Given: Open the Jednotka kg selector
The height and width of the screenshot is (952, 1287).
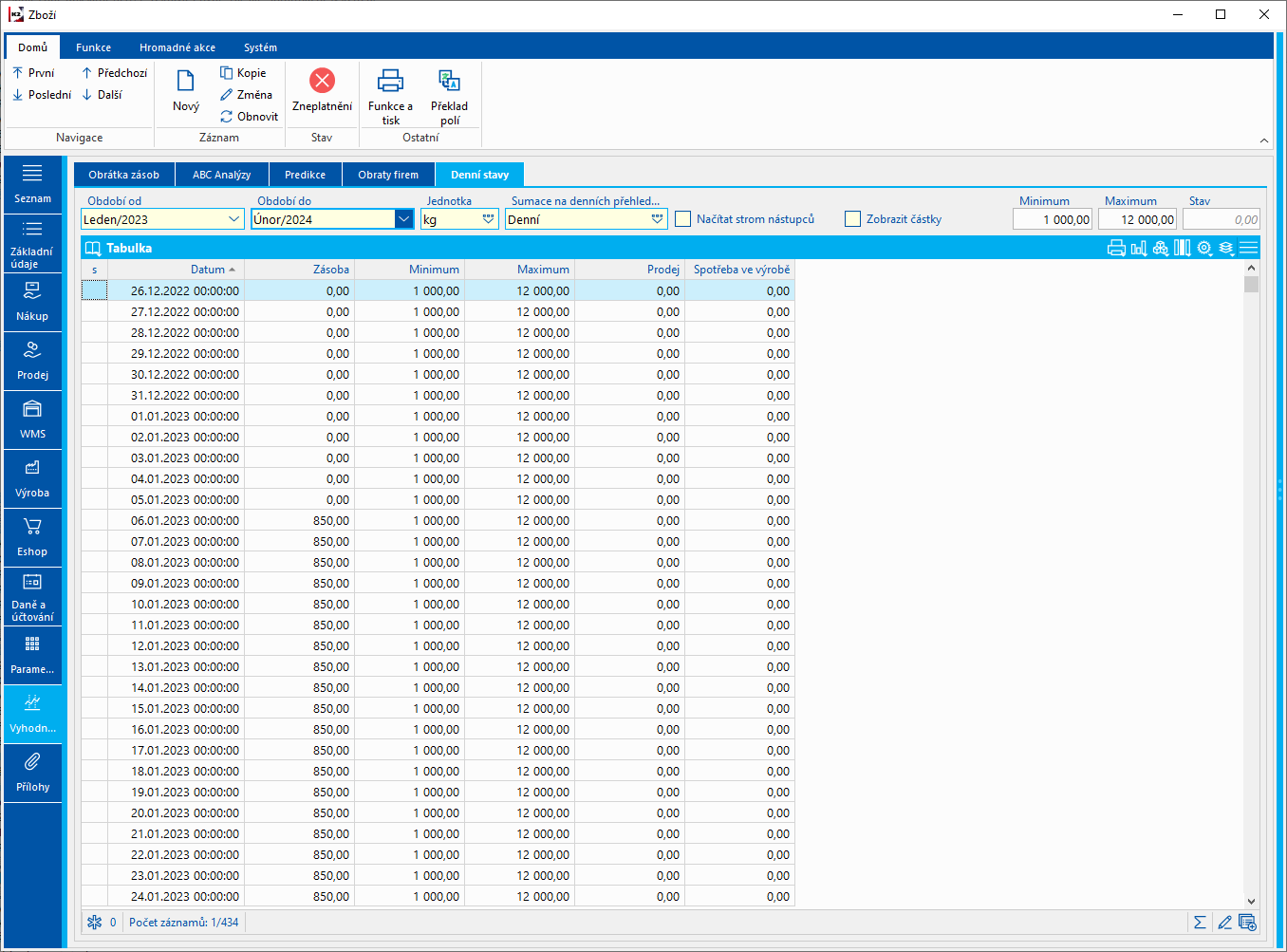Looking at the screenshot, I should click(488, 219).
